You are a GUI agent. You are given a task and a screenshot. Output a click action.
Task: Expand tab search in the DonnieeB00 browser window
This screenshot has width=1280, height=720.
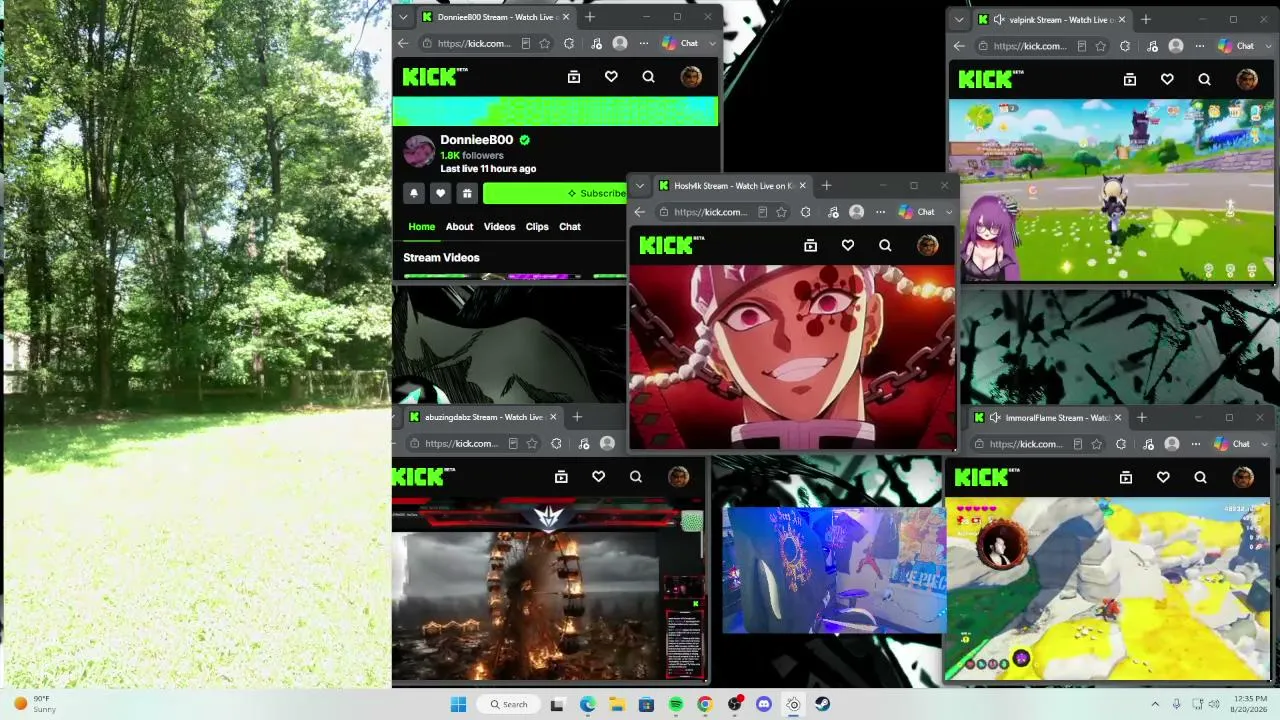tap(403, 17)
